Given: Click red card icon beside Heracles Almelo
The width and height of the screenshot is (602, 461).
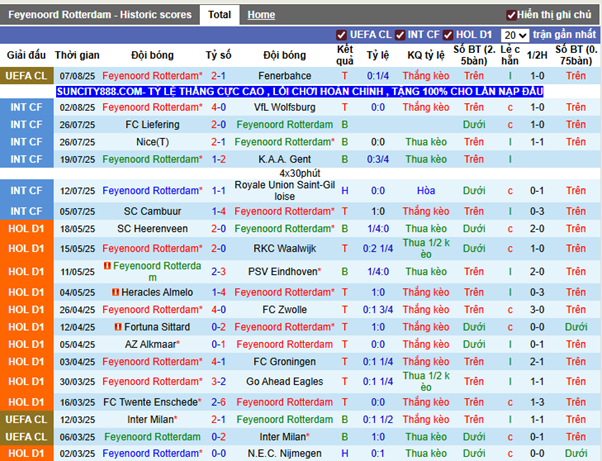Looking at the screenshot, I should click(x=115, y=292).
